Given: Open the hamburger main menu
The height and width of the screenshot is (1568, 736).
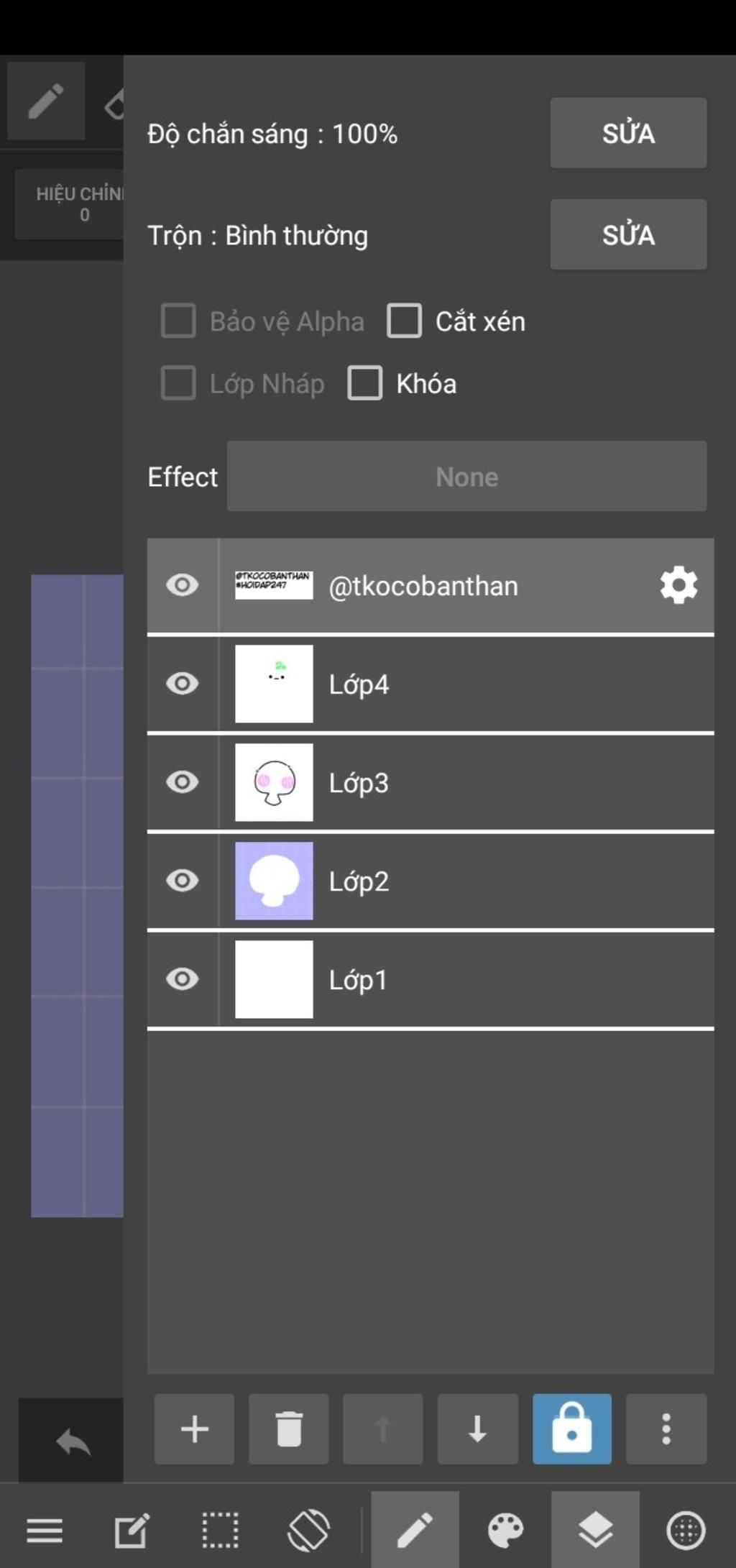Looking at the screenshot, I should point(45,1530).
